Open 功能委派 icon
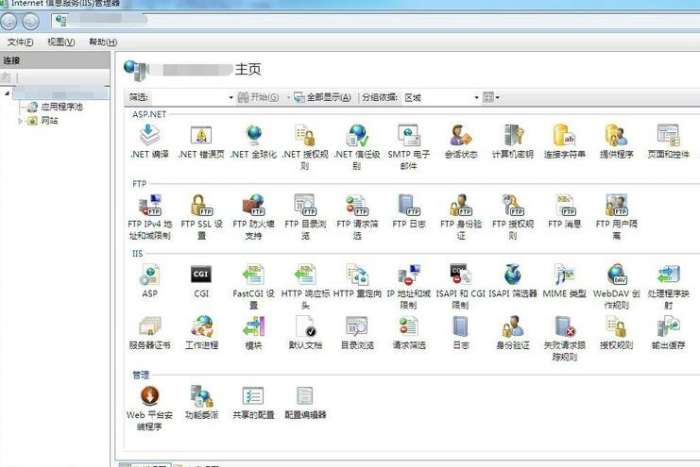Screen dimensions: 700x467 pyautogui.click(x=201, y=403)
